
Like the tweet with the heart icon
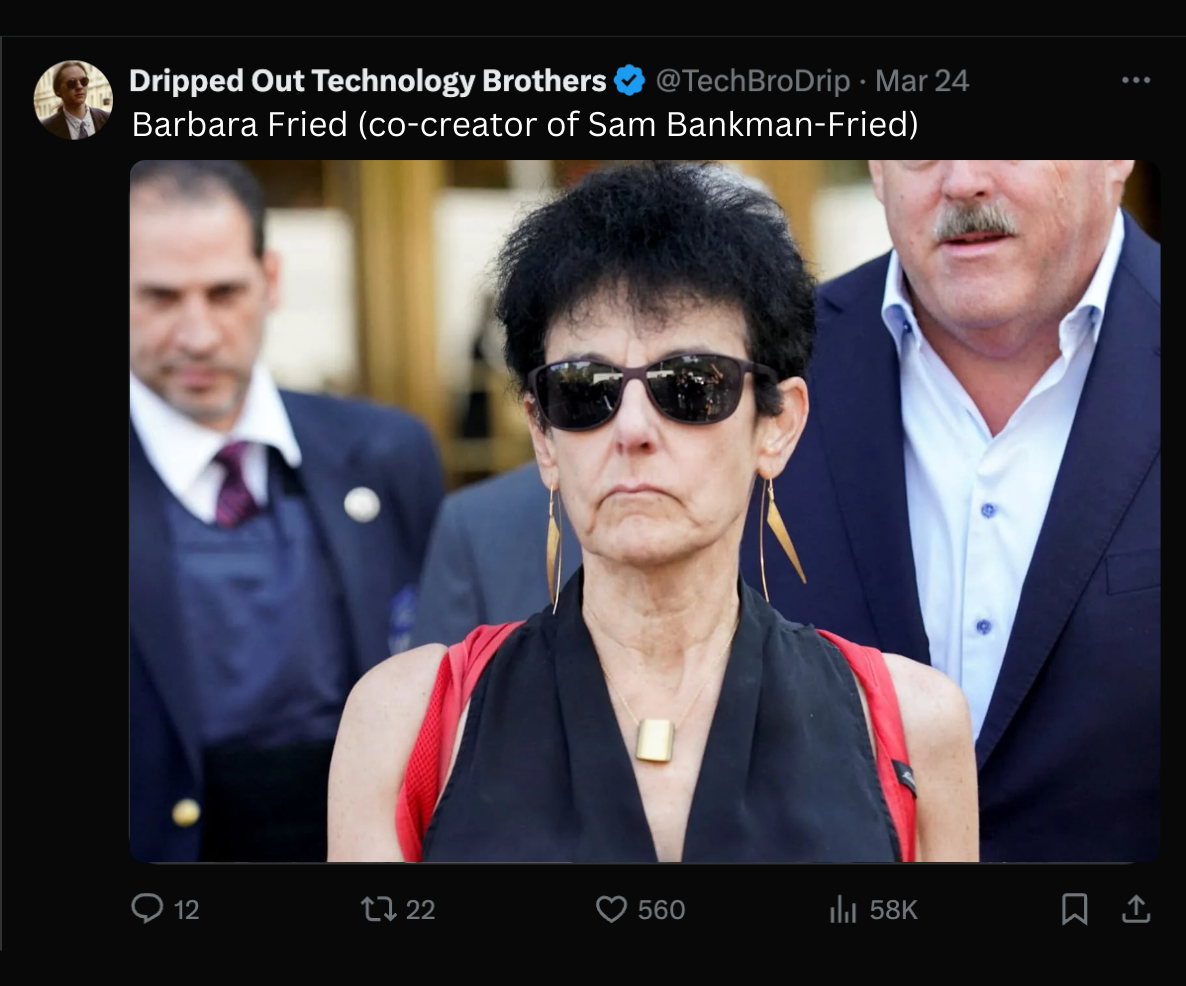(611, 908)
